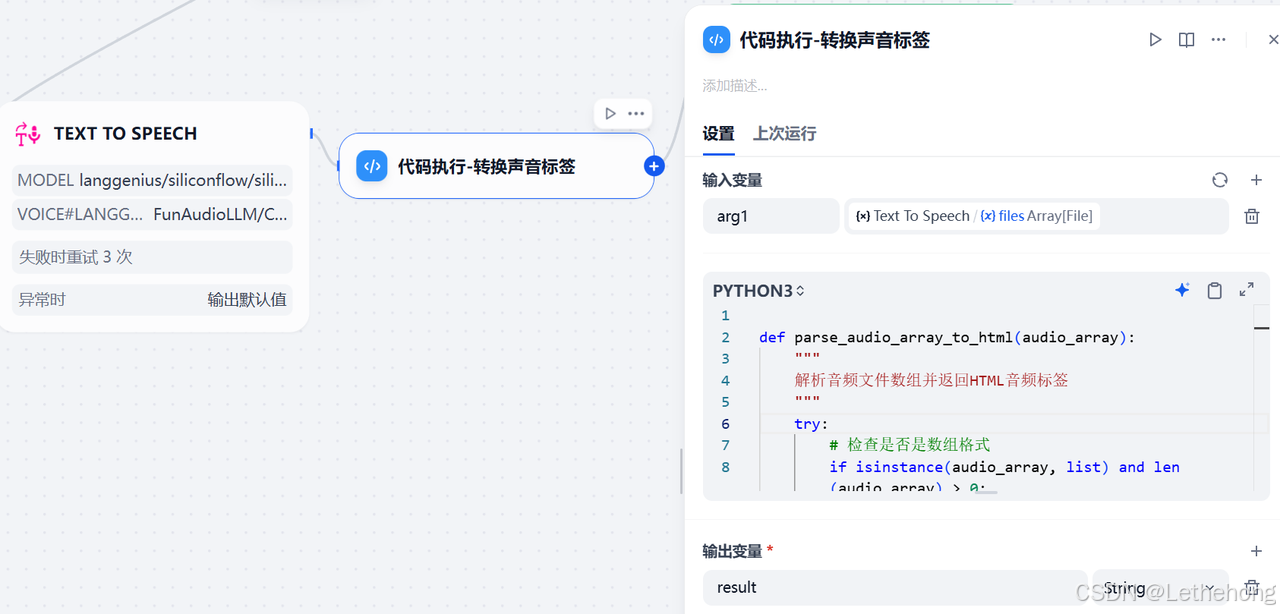Click the 输出变量 section label

pyautogui.click(x=732, y=551)
